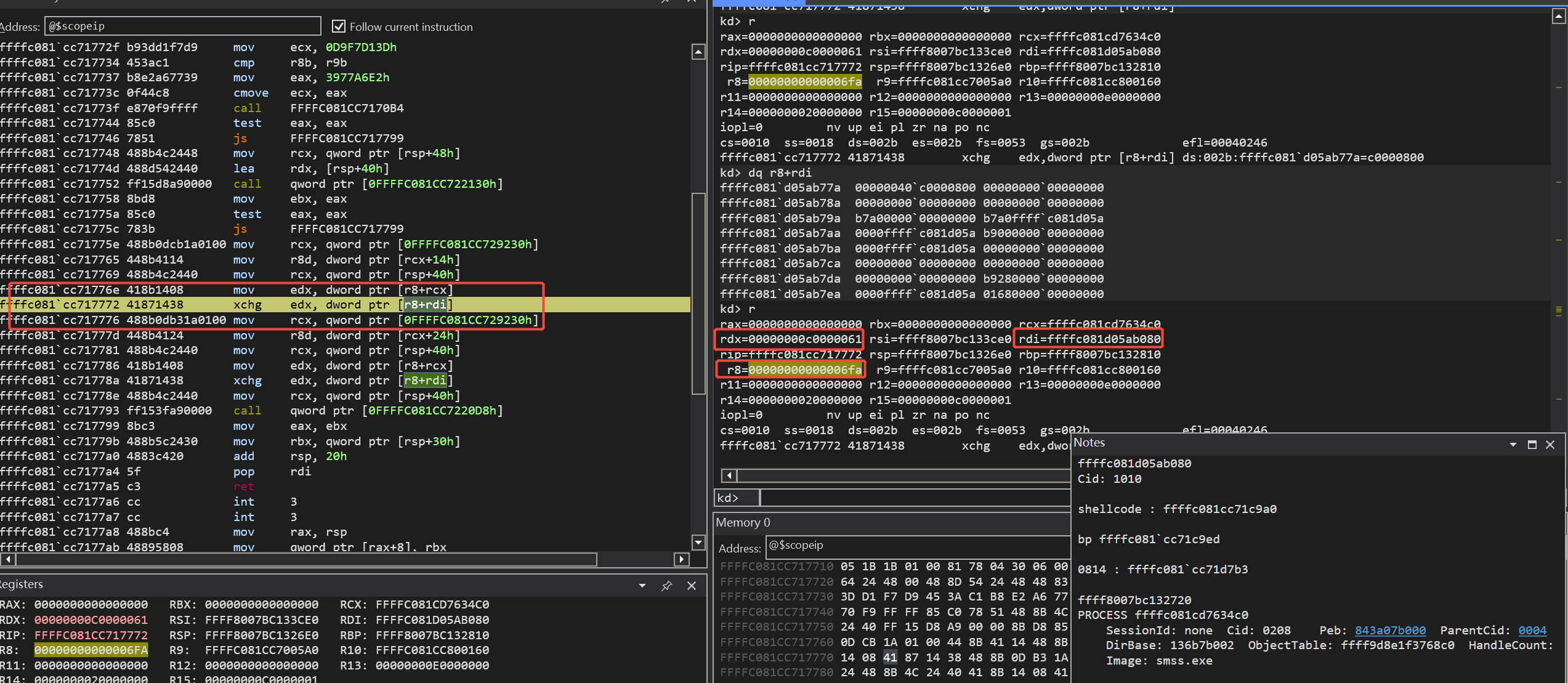Click the 'kd> dq r8+rdi' command line
Screen dimensions: 1568x683
(766, 172)
